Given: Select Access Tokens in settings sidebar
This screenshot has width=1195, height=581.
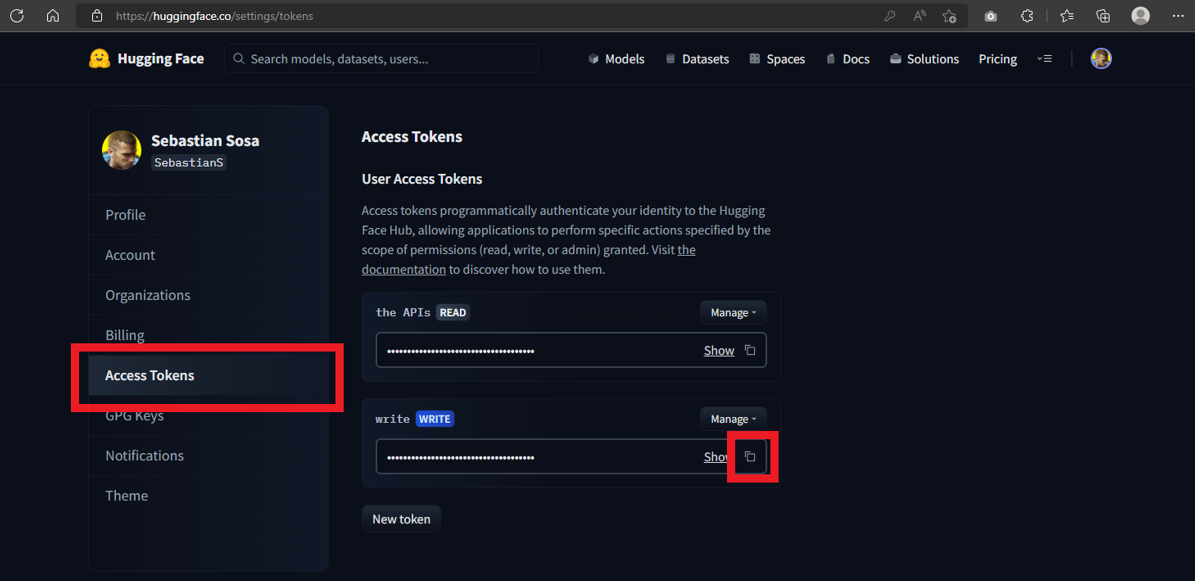Looking at the screenshot, I should tap(209, 375).
